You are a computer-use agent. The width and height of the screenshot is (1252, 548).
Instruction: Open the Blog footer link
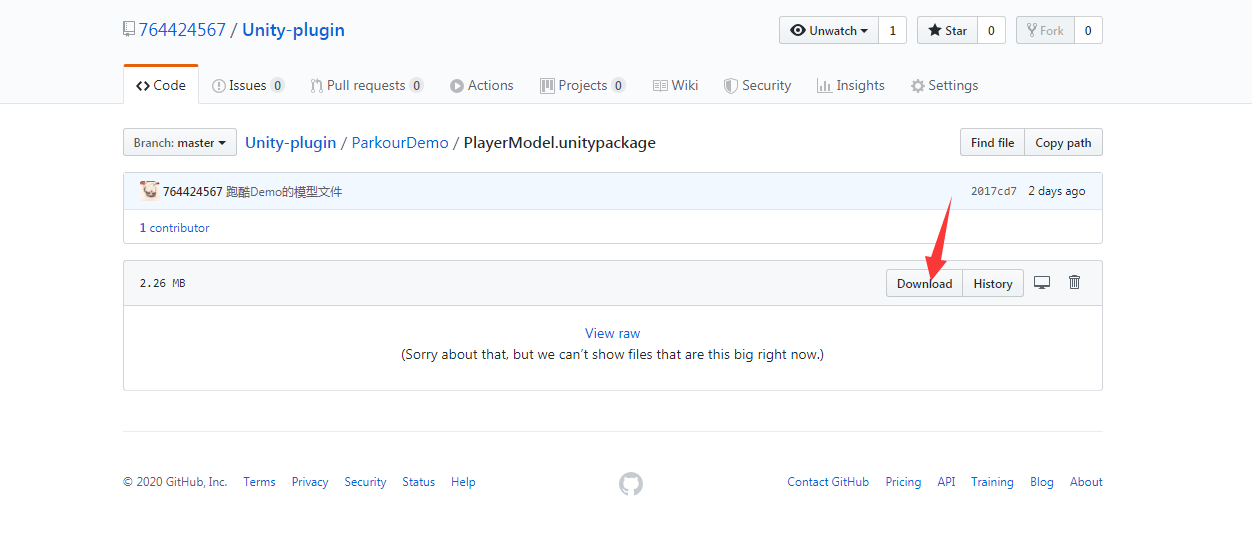click(x=1042, y=482)
